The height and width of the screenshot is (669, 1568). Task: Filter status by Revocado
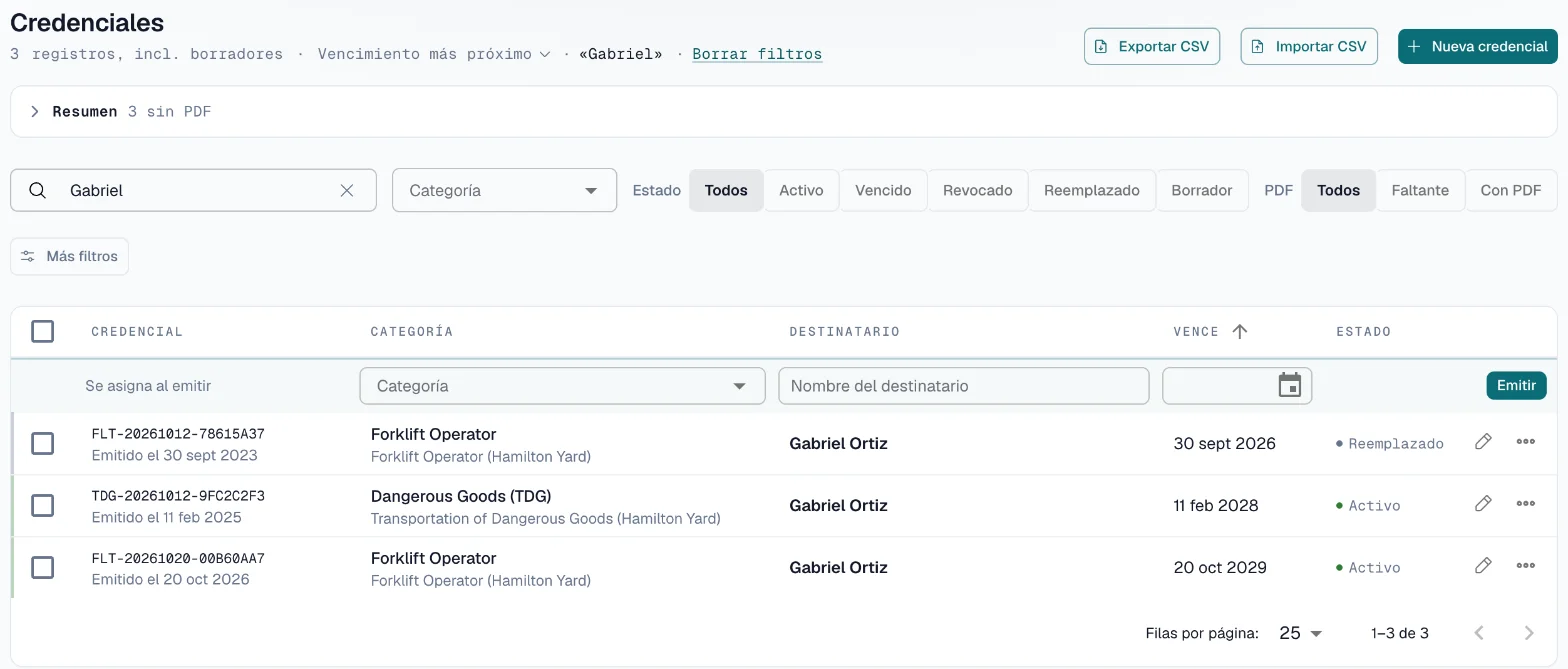pos(977,190)
